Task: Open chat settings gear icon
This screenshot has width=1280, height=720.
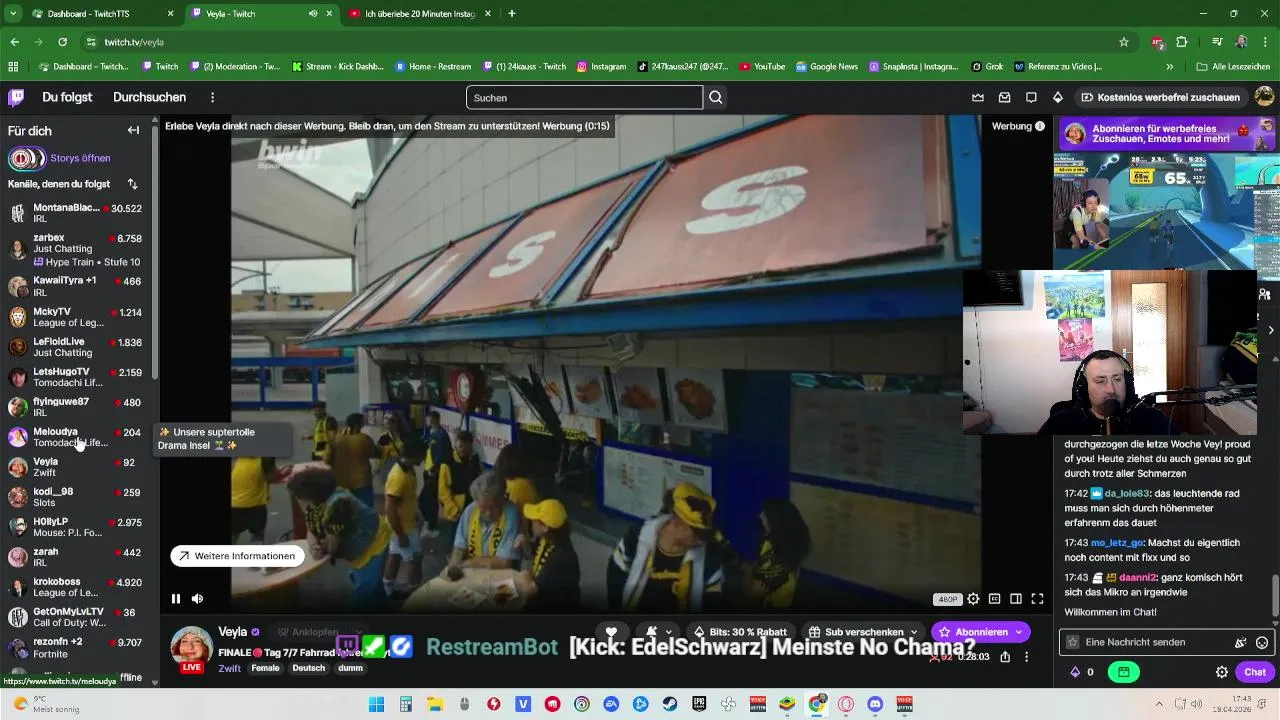Action: click(x=1221, y=672)
